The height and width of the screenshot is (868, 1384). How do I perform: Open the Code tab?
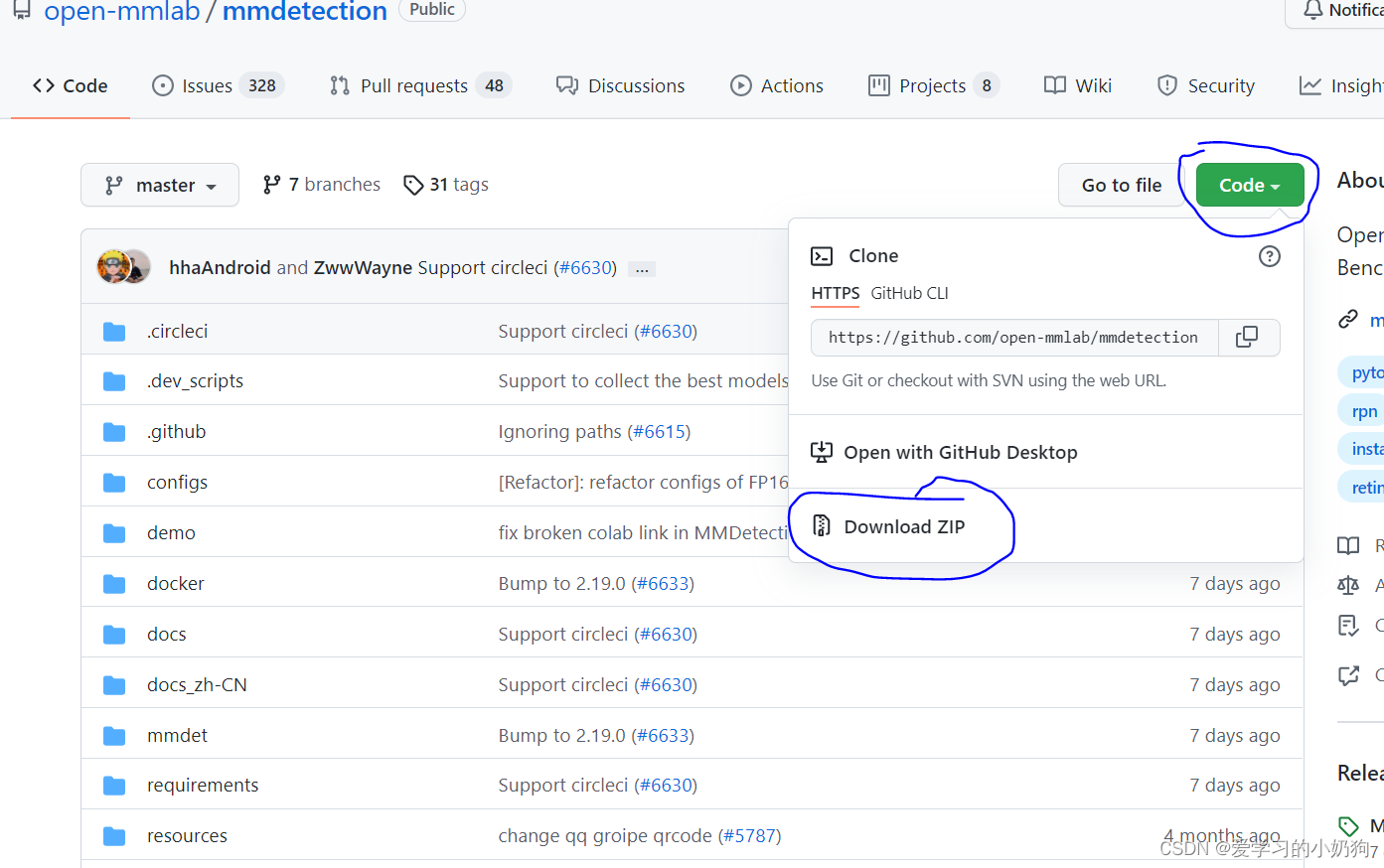(70, 86)
